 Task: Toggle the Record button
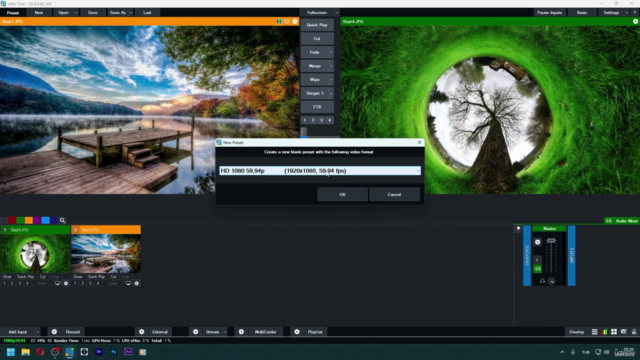coord(73,332)
